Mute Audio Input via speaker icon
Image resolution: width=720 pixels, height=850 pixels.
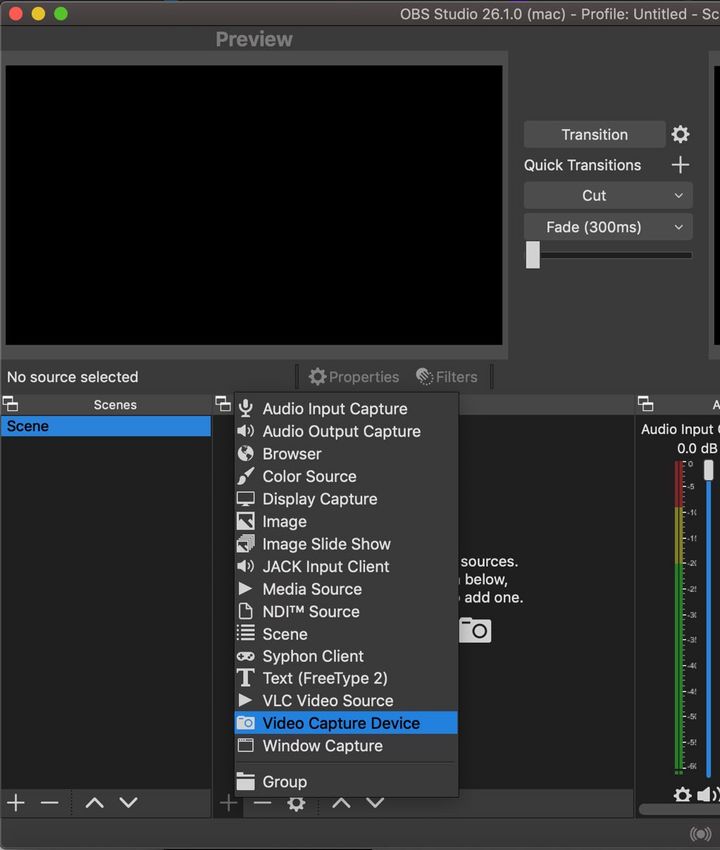point(706,795)
